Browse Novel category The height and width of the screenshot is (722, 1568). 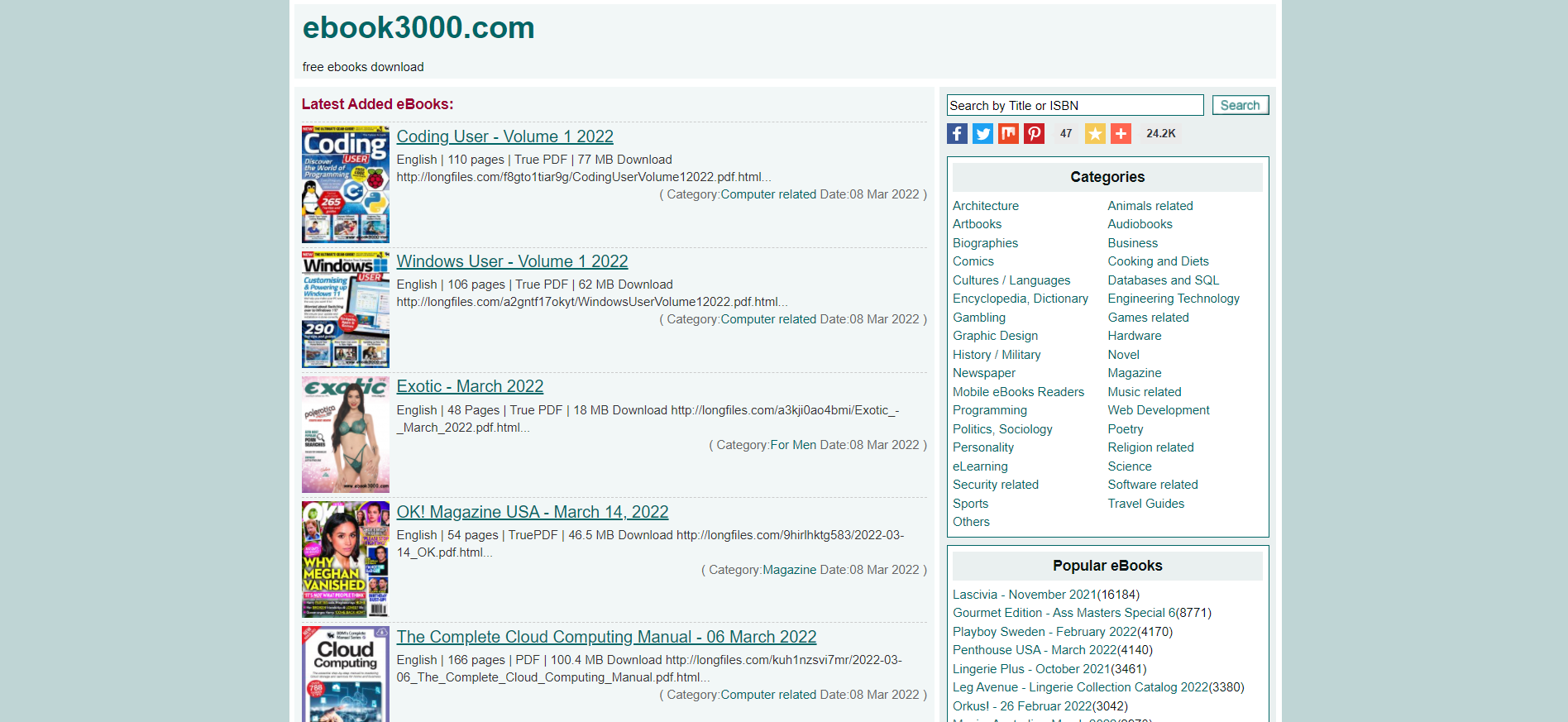click(1123, 355)
